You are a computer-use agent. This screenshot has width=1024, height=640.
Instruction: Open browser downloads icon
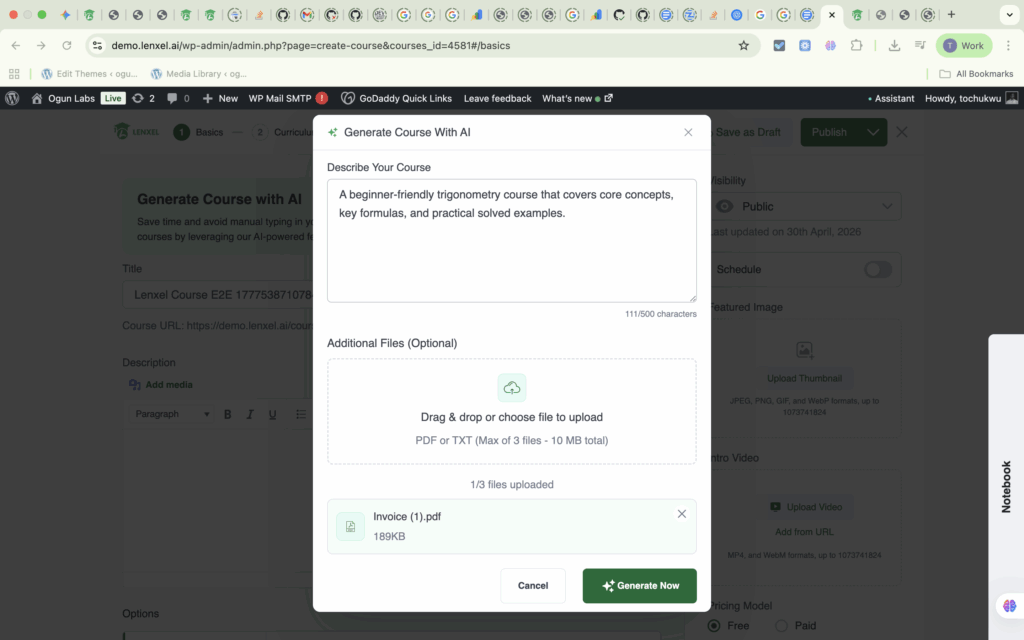[x=894, y=46]
